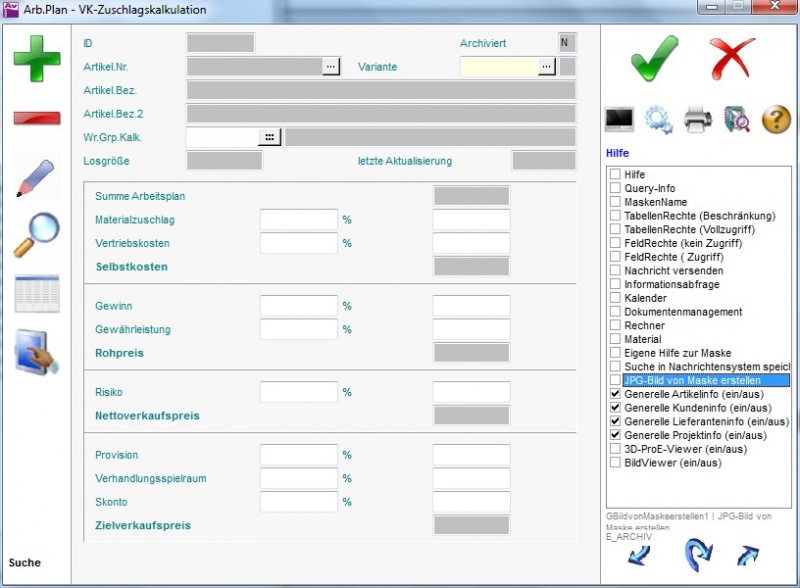Open the Wr.Grp.Kalk. lookup button

pos(269,137)
